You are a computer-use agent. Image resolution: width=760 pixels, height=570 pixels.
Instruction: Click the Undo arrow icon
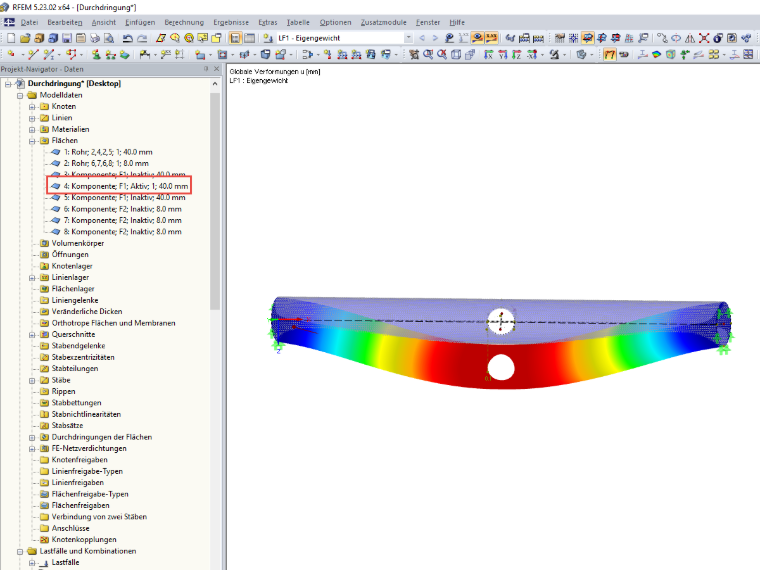tap(127, 38)
